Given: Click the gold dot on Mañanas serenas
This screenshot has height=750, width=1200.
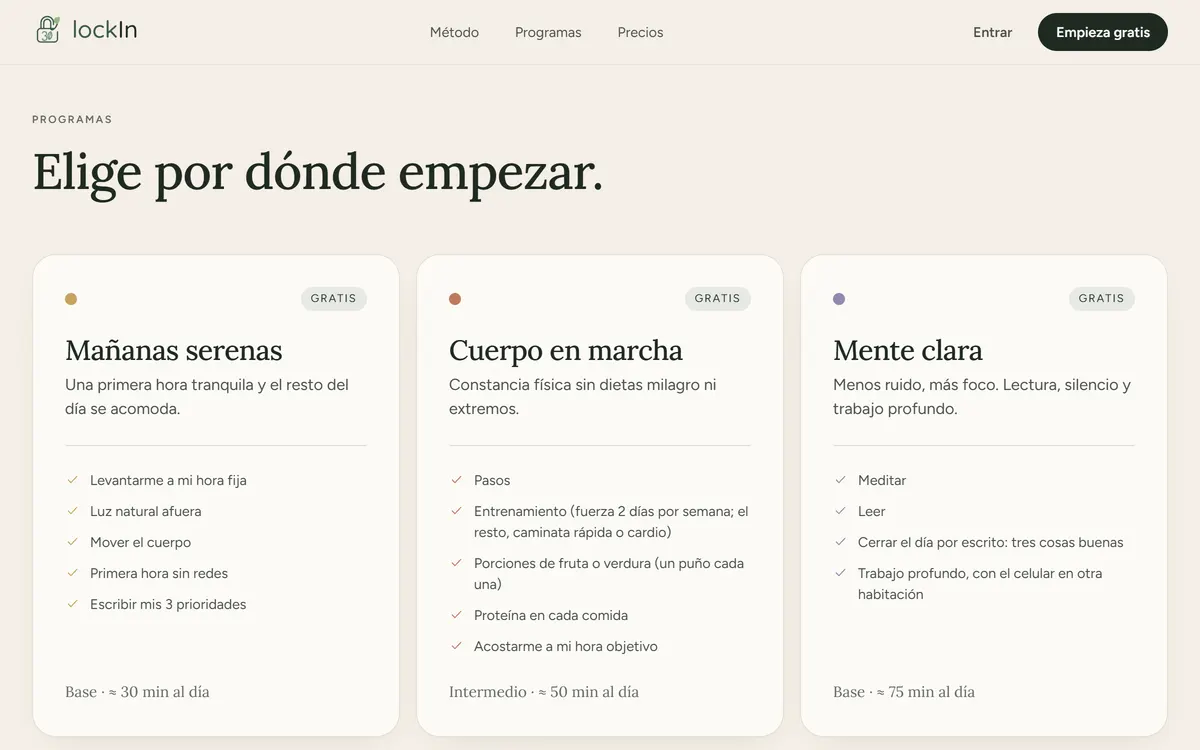Looking at the screenshot, I should point(71,299).
